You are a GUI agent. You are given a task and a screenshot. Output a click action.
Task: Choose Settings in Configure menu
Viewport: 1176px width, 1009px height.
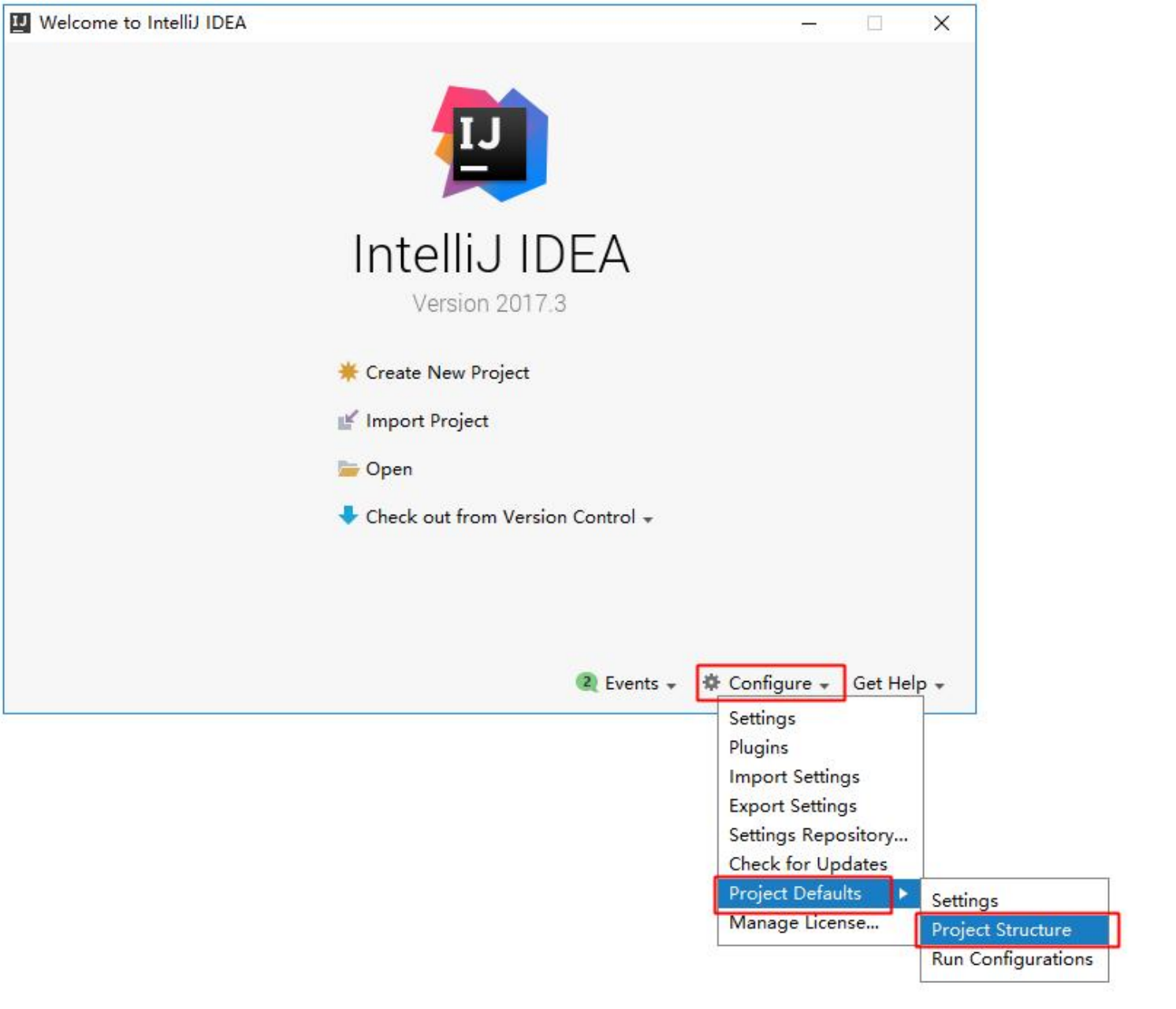coord(820,718)
